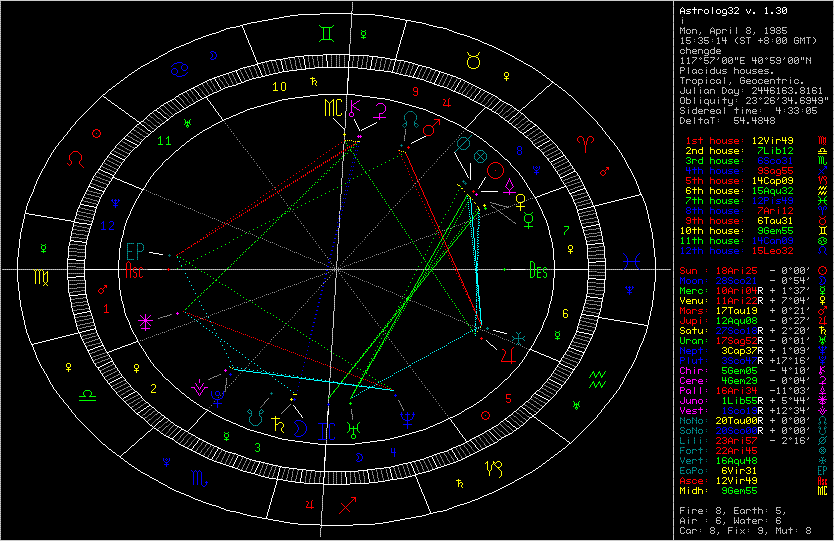Click the red Sun glyph in chart
The image size is (834, 541).
coord(495,170)
